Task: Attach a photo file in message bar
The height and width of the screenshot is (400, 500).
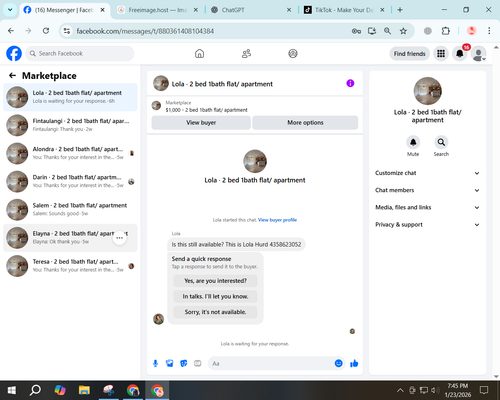Action: 170,363
